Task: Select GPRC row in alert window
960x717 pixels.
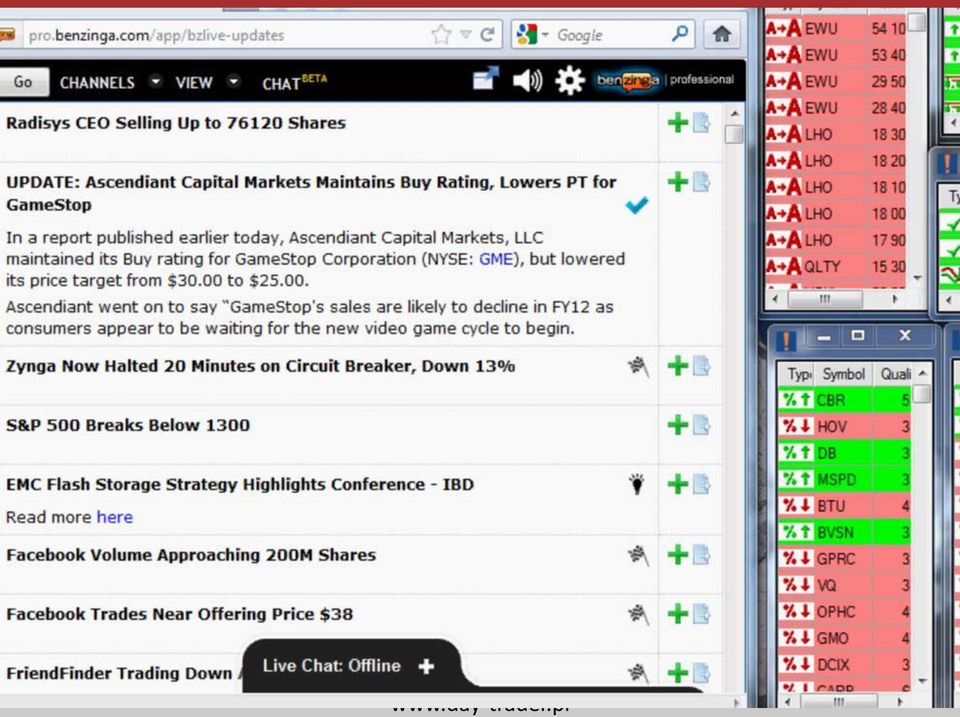Action: pyautogui.click(x=844, y=558)
